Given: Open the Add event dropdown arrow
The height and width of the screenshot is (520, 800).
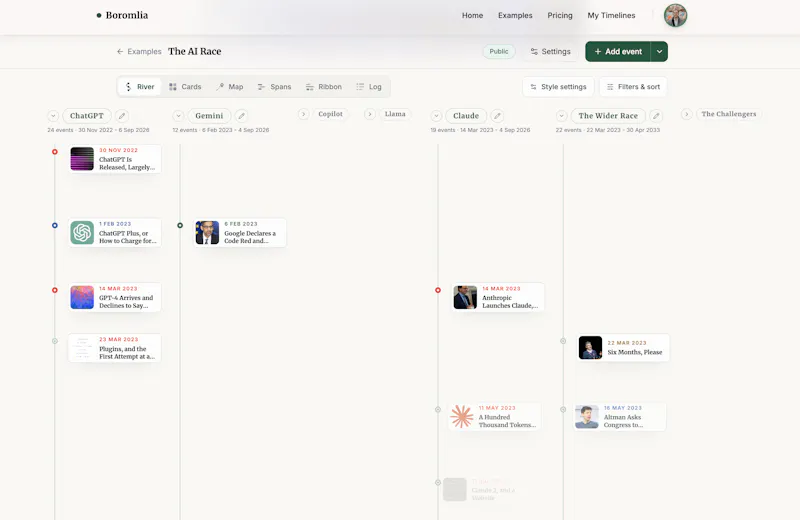Looking at the screenshot, I should point(659,52).
